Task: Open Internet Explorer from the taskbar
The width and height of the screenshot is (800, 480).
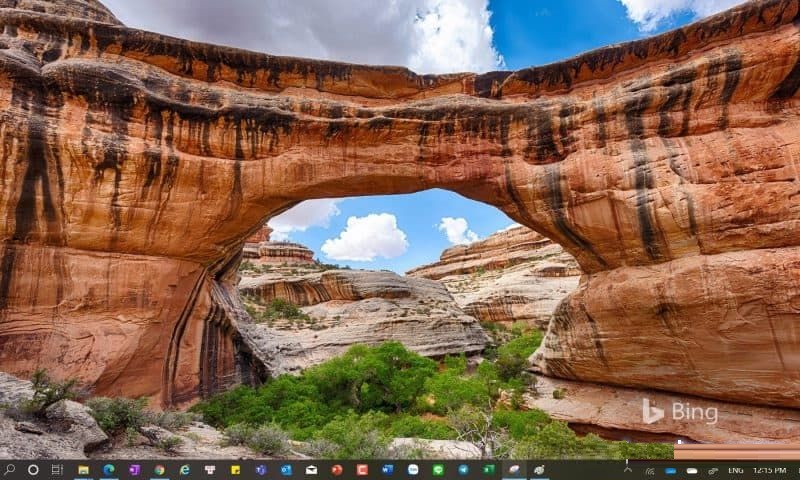Action: click(x=185, y=470)
